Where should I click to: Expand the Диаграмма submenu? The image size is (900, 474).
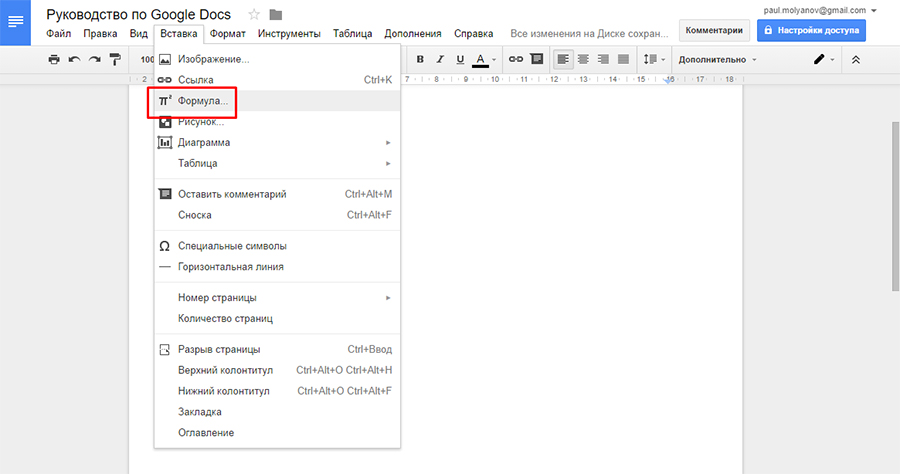click(x=277, y=142)
